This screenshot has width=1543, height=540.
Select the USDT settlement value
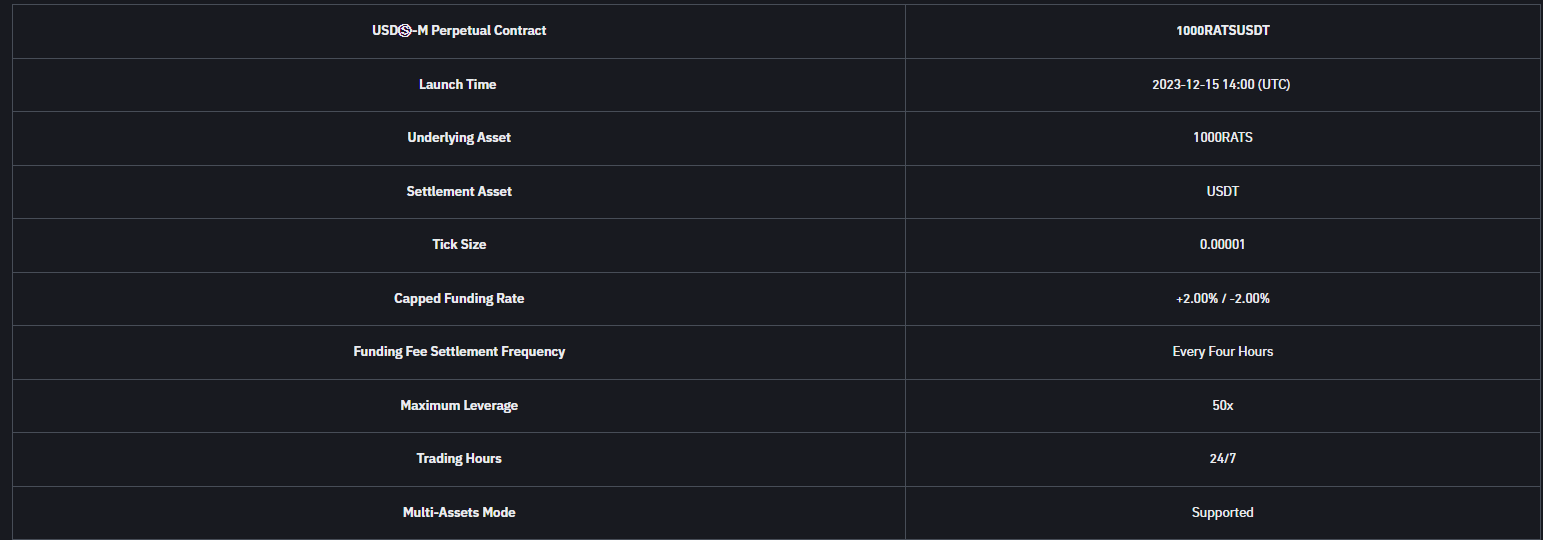[x=1222, y=191]
